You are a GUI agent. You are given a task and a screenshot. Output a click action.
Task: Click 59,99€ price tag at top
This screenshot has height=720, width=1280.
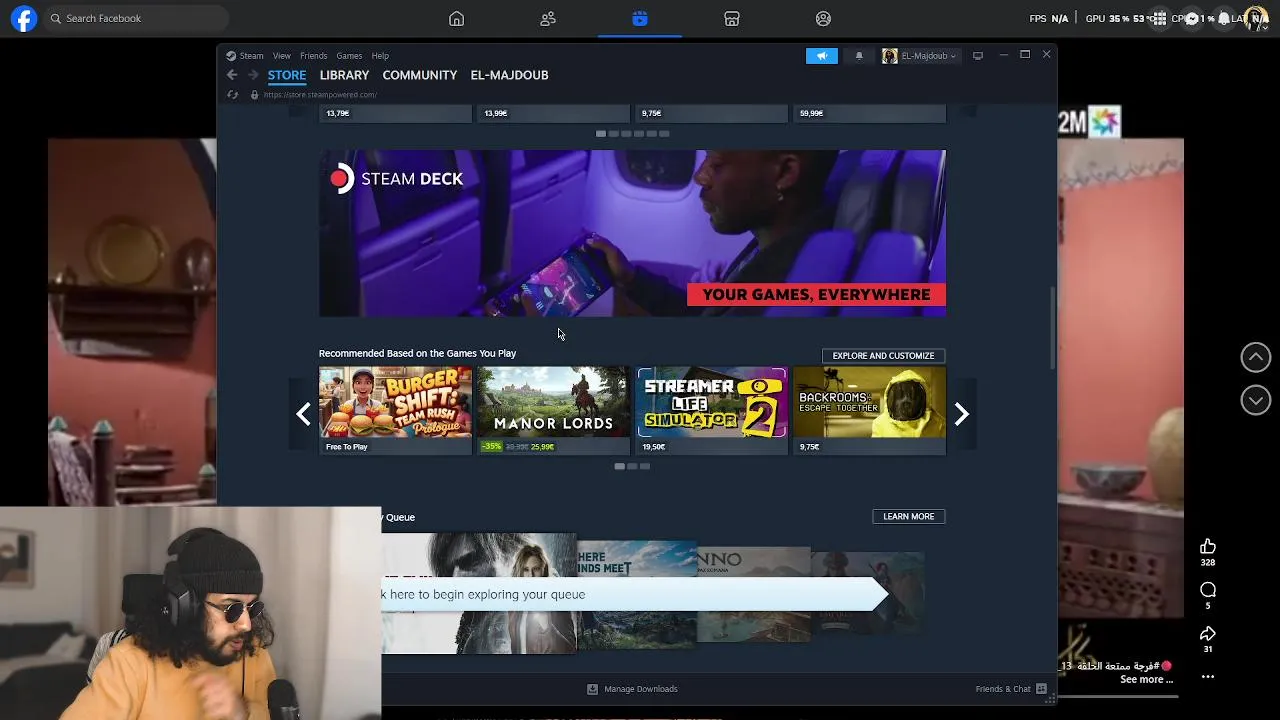point(812,113)
